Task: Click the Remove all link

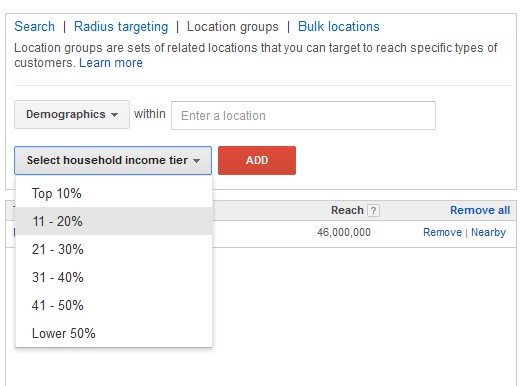Action: pyautogui.click(x=480, y=210)
